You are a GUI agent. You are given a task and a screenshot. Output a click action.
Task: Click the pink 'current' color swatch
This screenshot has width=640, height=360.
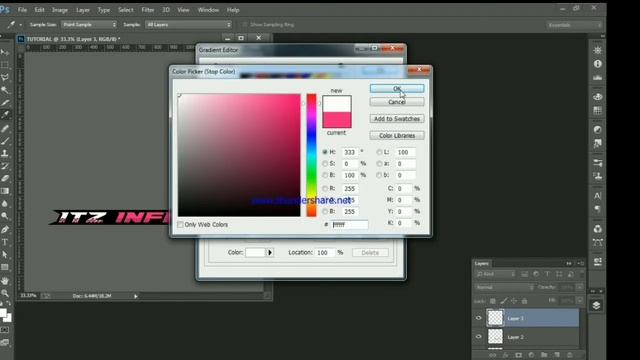tap(337, 120)
